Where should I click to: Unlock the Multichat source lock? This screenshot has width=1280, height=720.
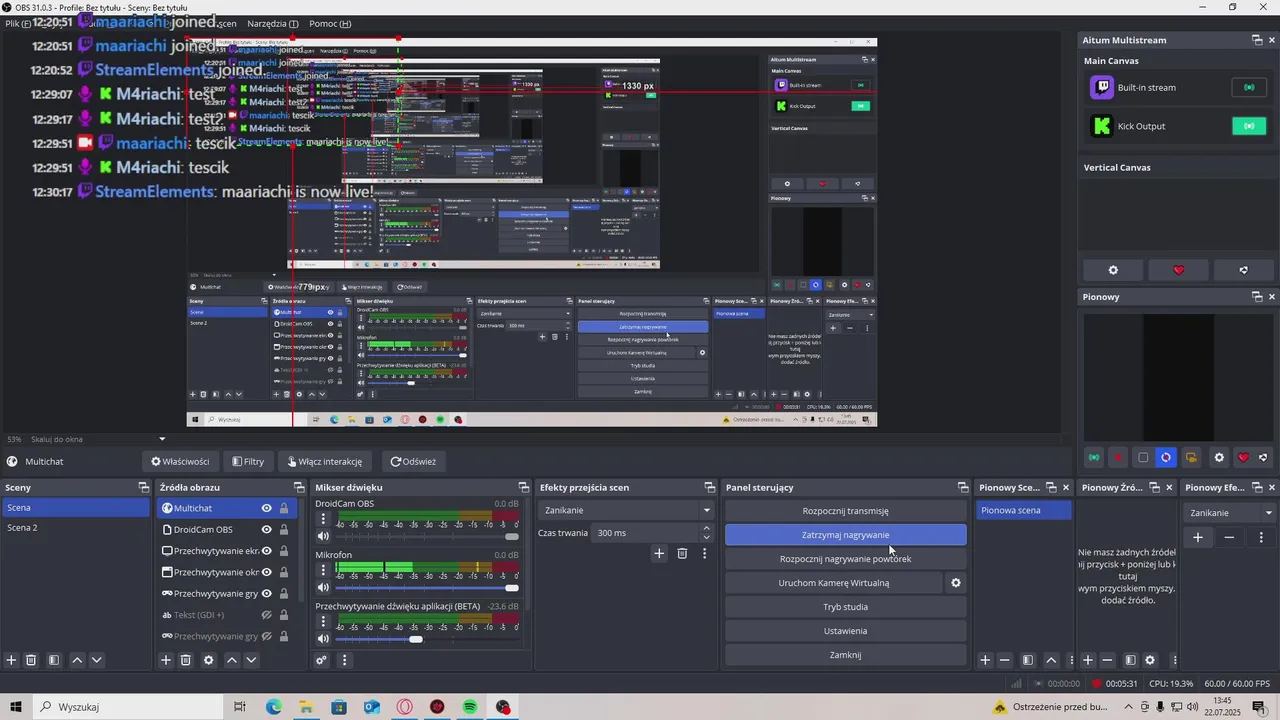coord(284,508)
